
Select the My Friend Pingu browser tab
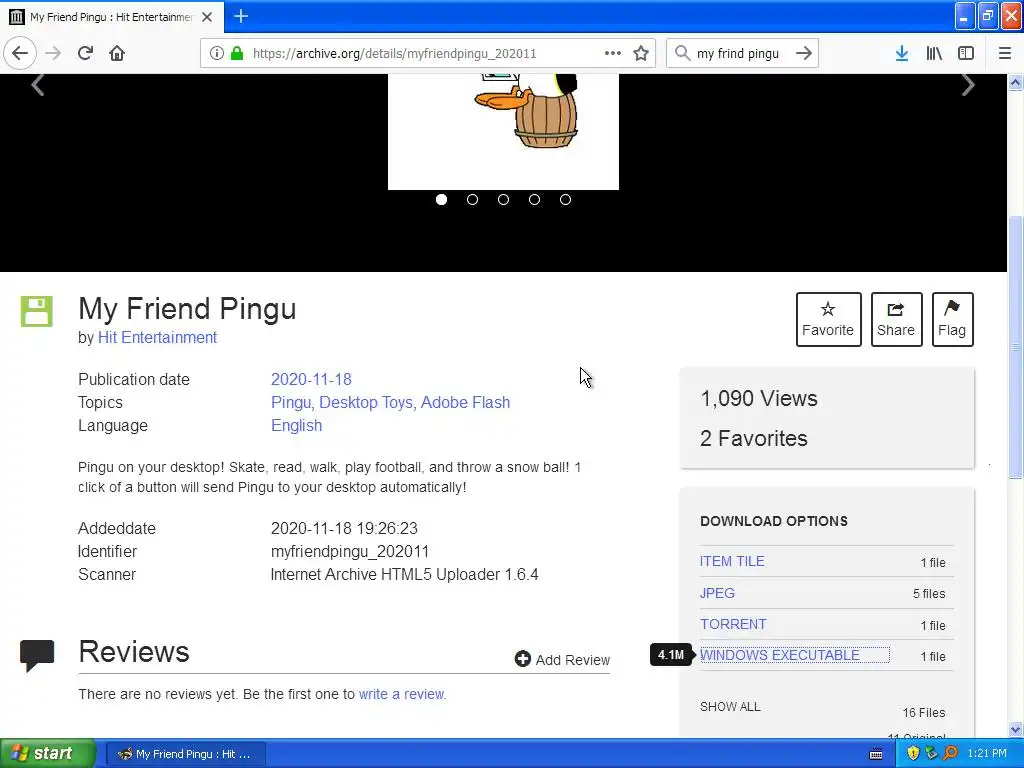tap(111, 17)
